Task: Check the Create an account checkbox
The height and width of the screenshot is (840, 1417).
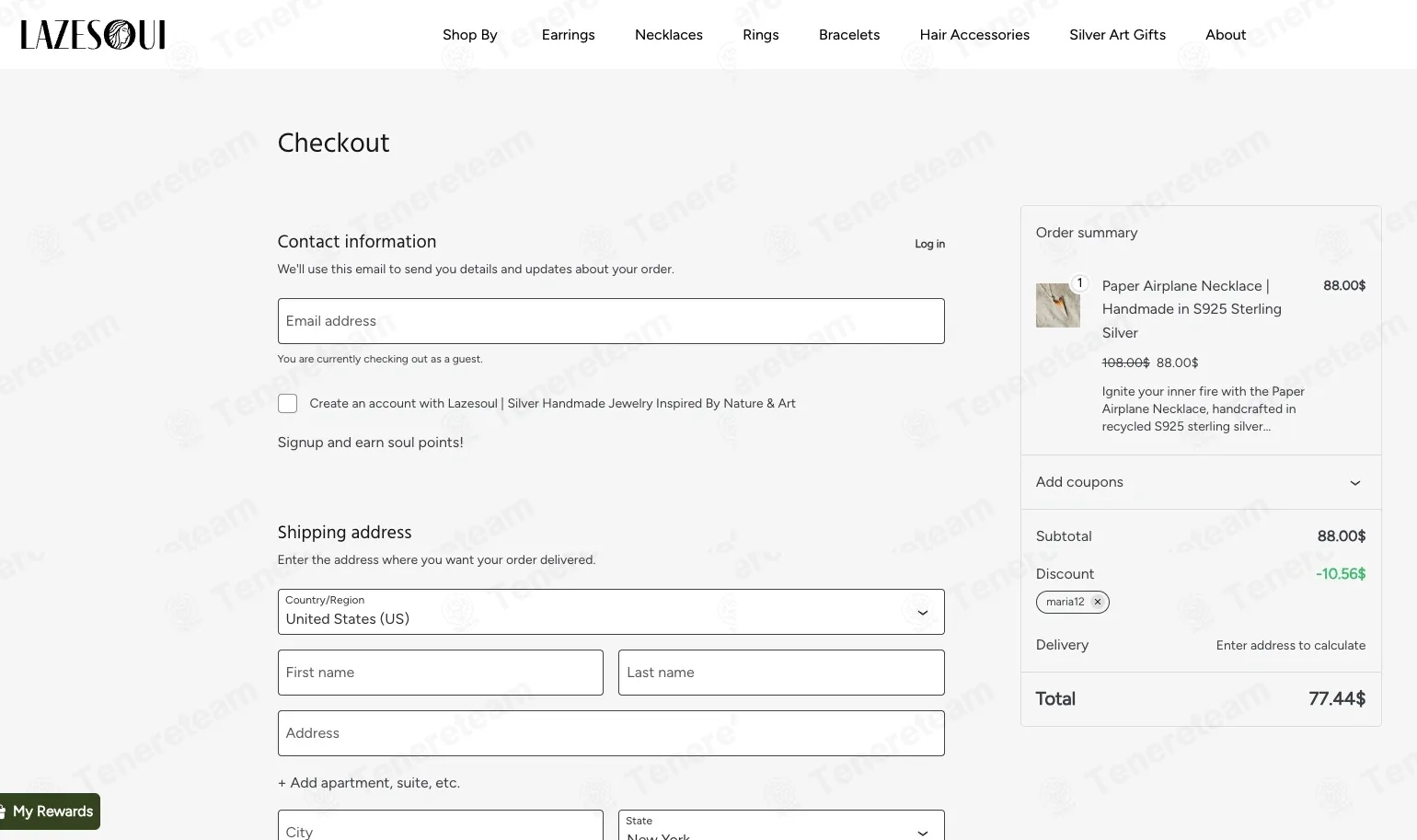Action: pyautogui.click(x=288, y=403)
